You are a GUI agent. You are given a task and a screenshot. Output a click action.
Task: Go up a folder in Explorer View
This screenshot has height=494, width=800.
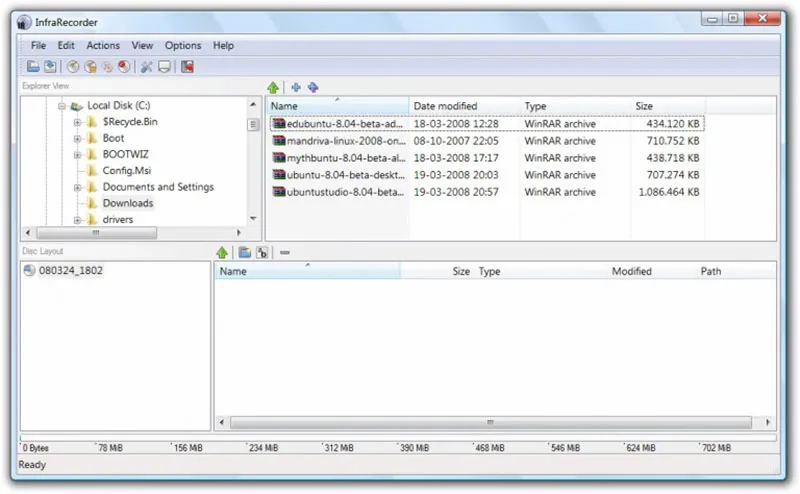pyautogui.click(x=273, y=88)
